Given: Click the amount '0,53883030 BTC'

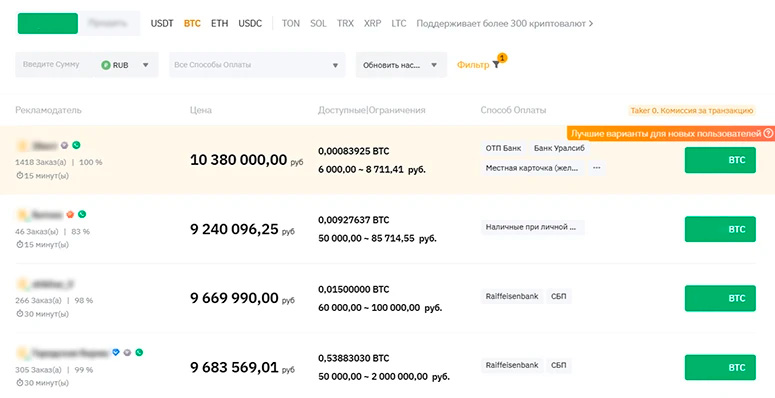Looking at the screenshot, I should pyautogui.click(x=353, y=358).
